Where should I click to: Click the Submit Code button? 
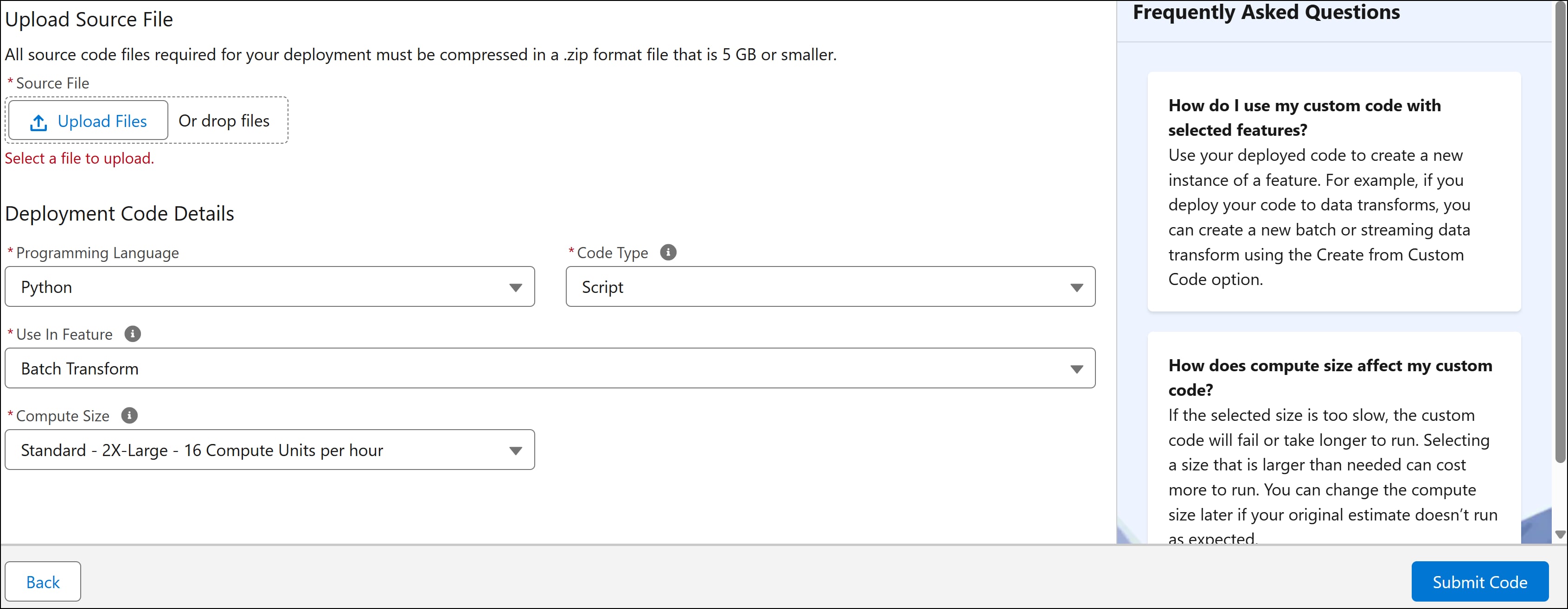[x=1480, y=581]
